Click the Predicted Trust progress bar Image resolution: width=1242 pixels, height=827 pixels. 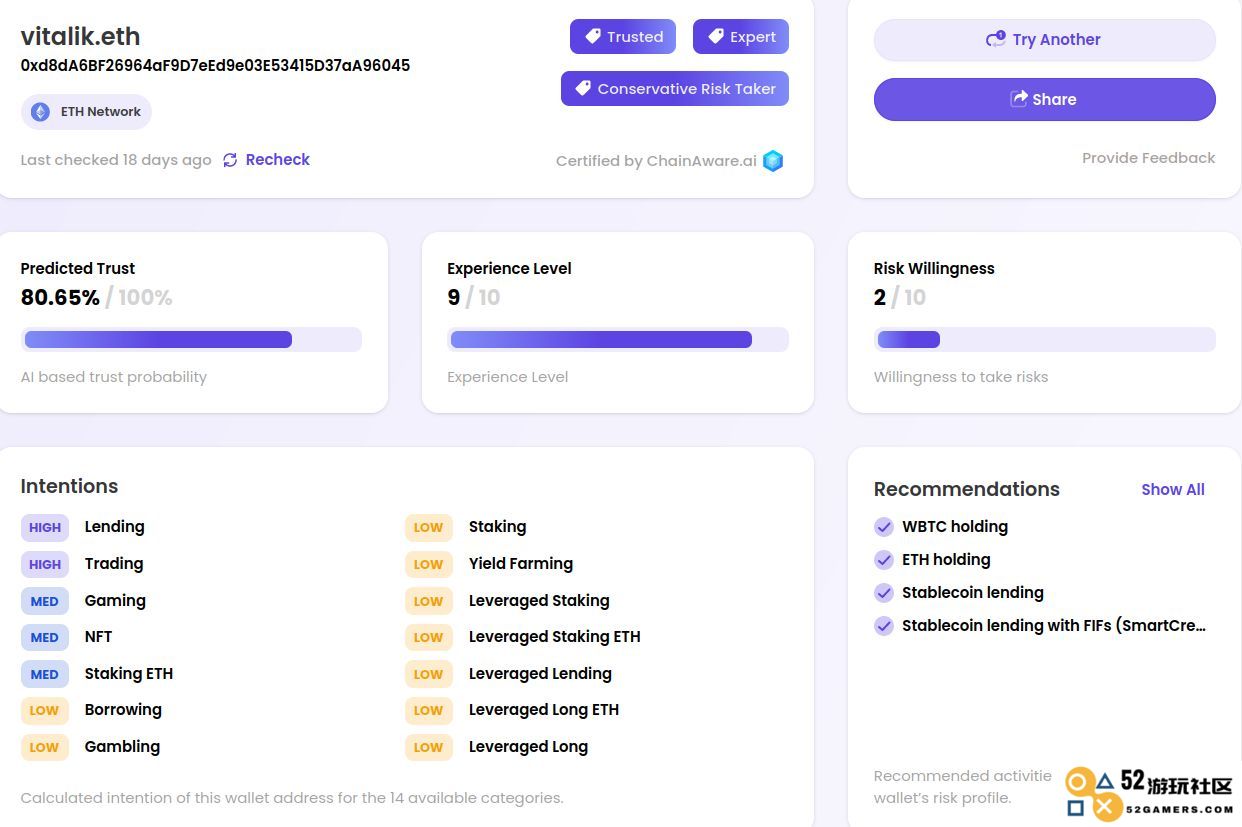click(191, 340)
